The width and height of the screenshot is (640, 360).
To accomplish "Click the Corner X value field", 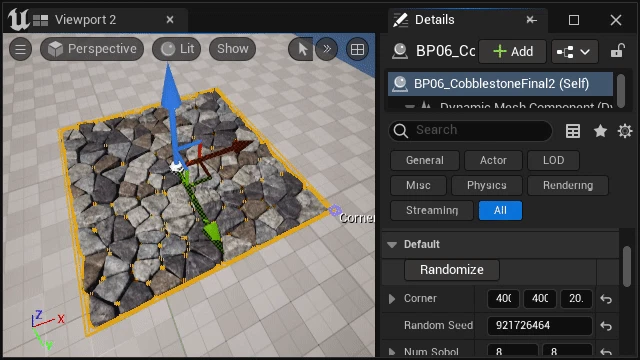I will click(503, 299).
